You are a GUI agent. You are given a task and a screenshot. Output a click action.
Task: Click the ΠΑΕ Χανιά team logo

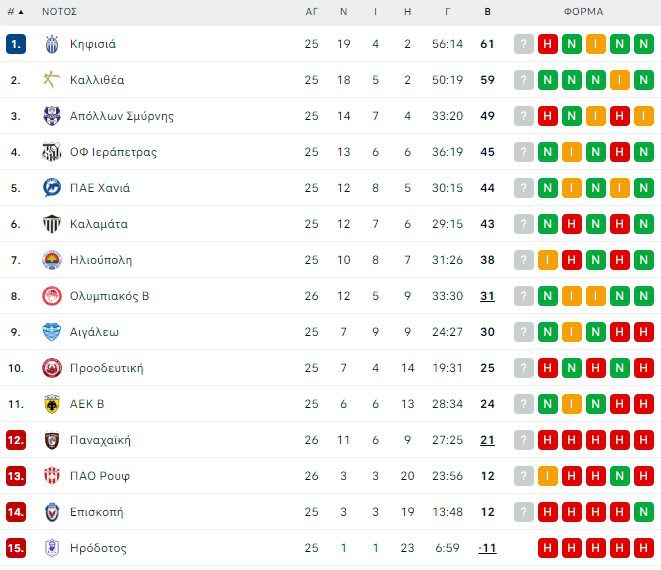pyautogui.click(x=52, y=188)
